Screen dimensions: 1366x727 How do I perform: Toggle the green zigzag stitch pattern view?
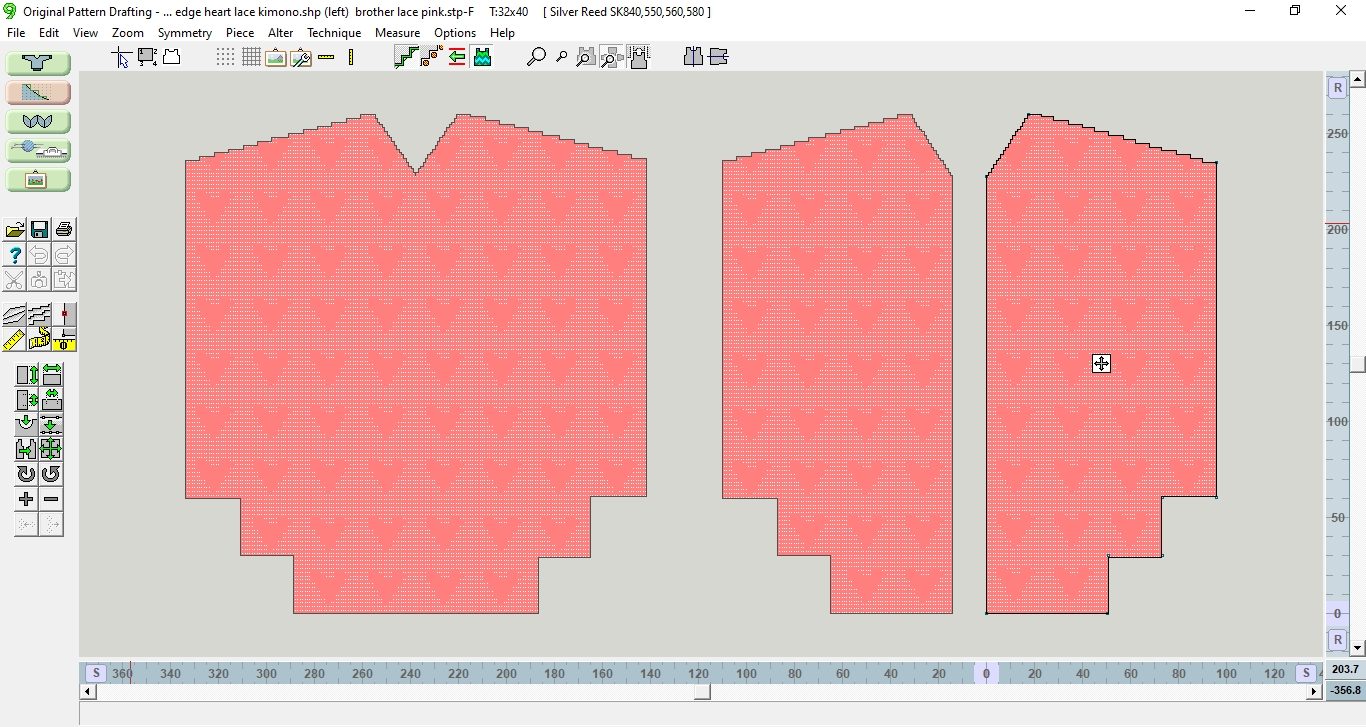[482, 58]
